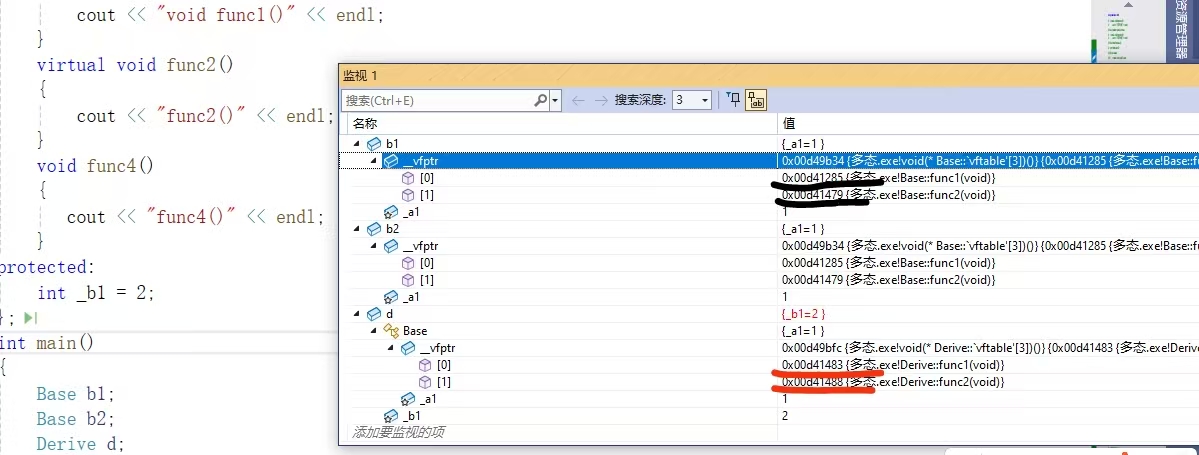Click the [1] icon under b2's __vfptr

click(408, 280)
